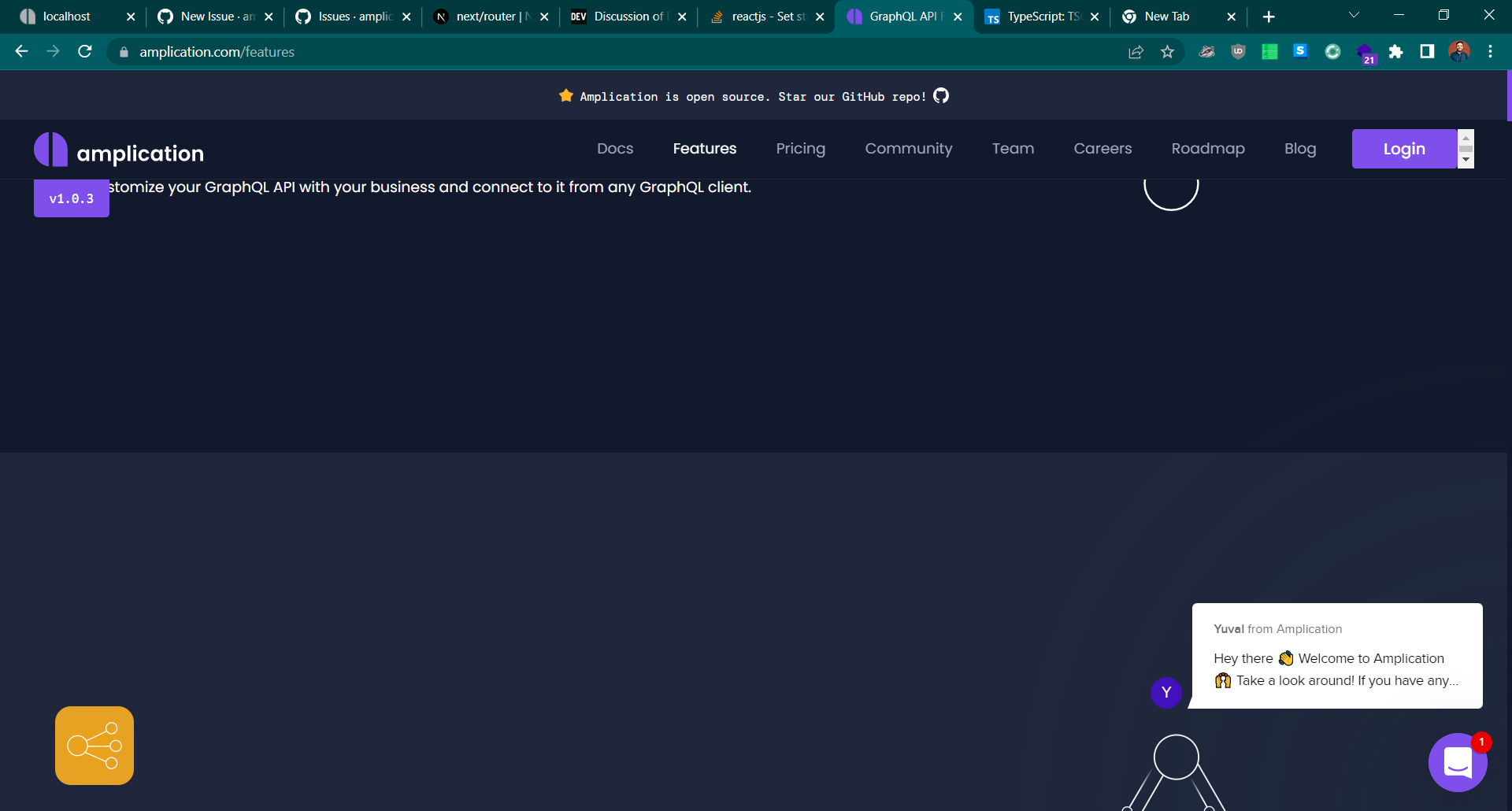The image size is (1512, 811).
Task: Open the extensions puzzle-piece menu
Action: [1396, 52]
